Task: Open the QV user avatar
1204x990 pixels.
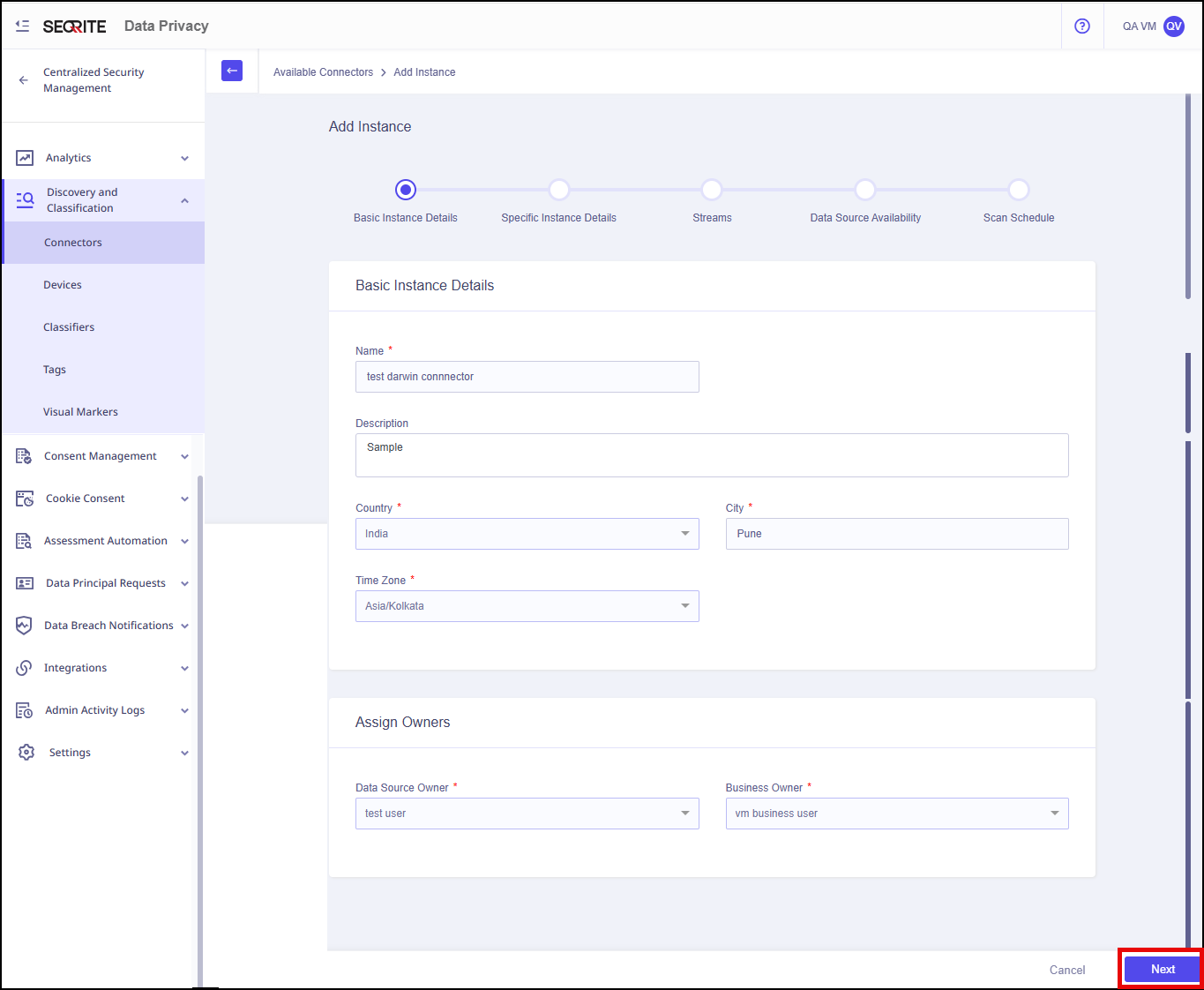Action: click(1173, 26)
